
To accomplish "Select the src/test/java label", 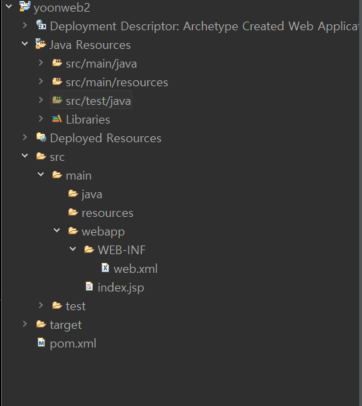I will point(98,101).
